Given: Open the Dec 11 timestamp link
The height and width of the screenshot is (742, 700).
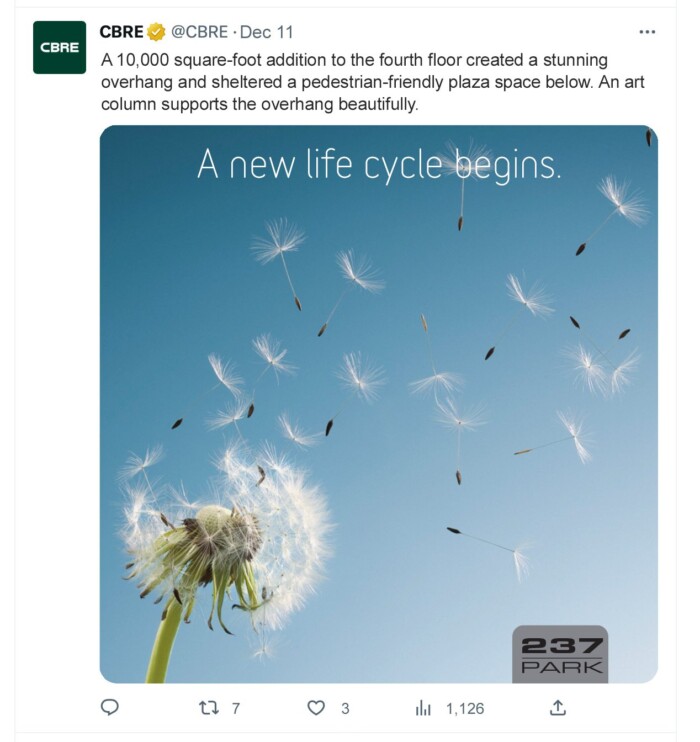Looking at the screenshot, I should click(x=265, y=32).
